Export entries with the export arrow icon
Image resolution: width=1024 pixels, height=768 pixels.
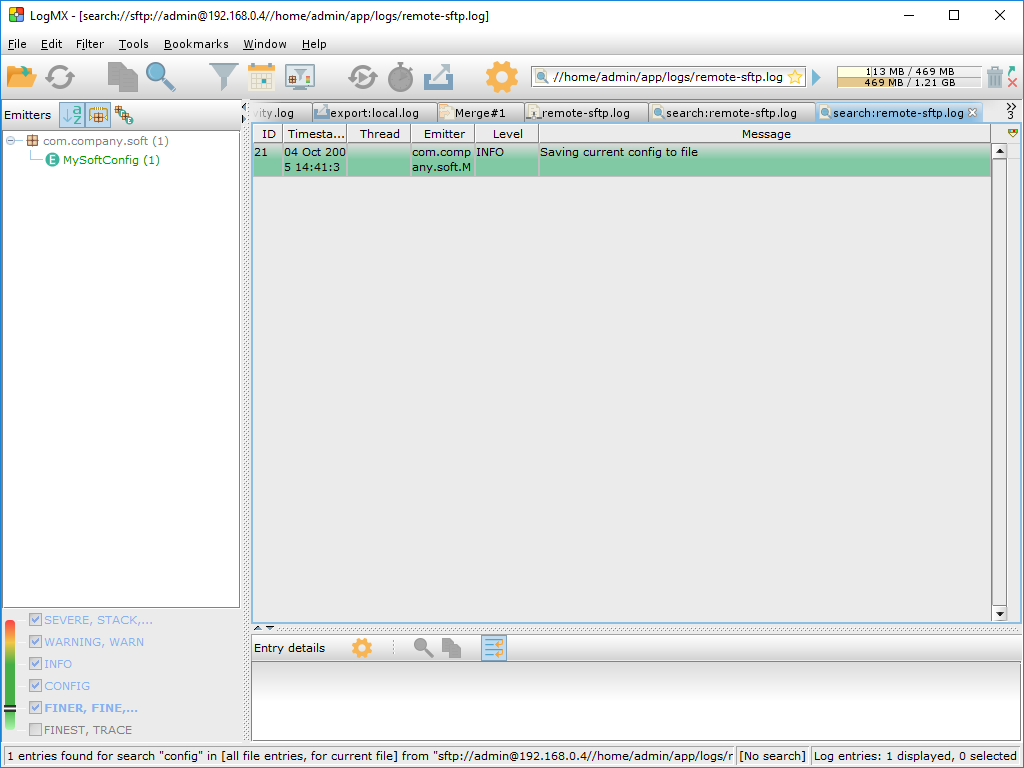click(x=438, y=77)
